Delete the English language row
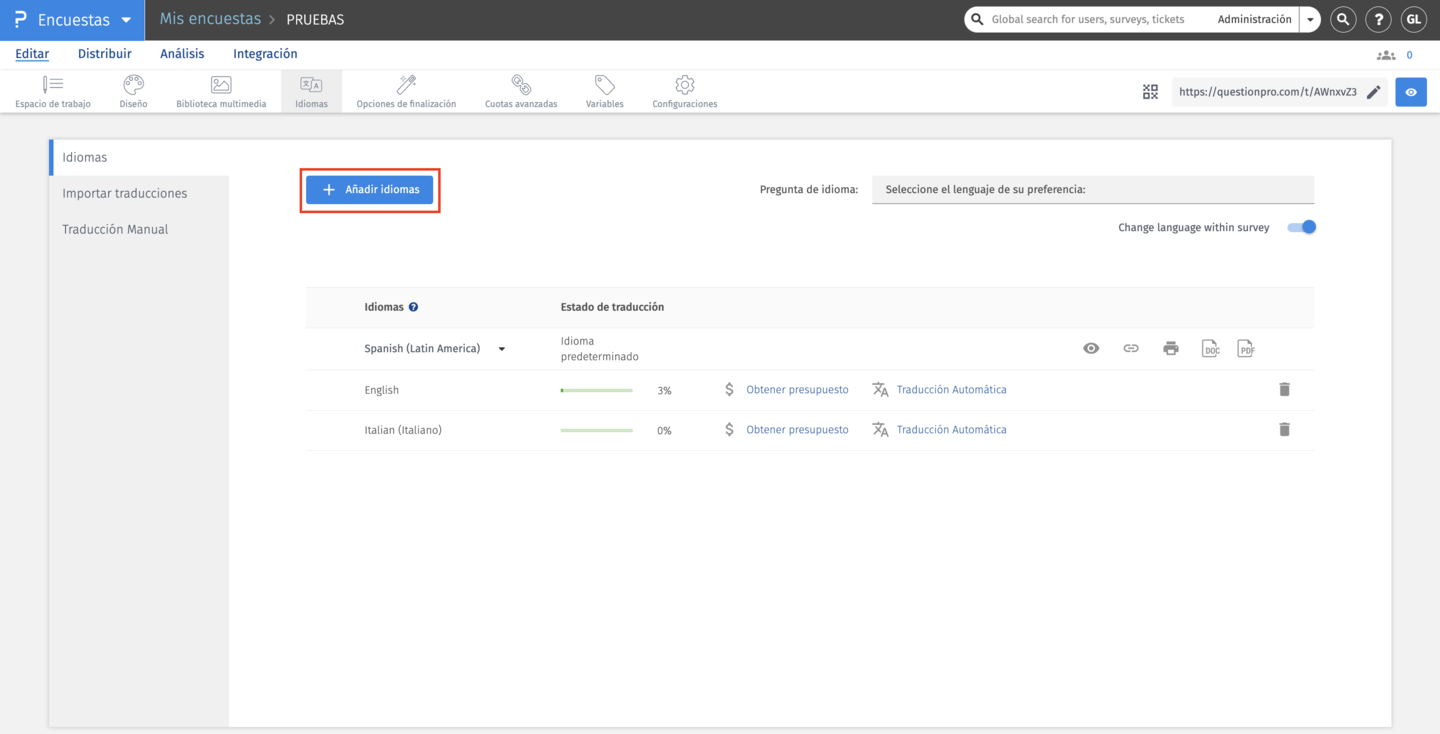This screenshot has height=734, width=1440. pos(1285,389)
